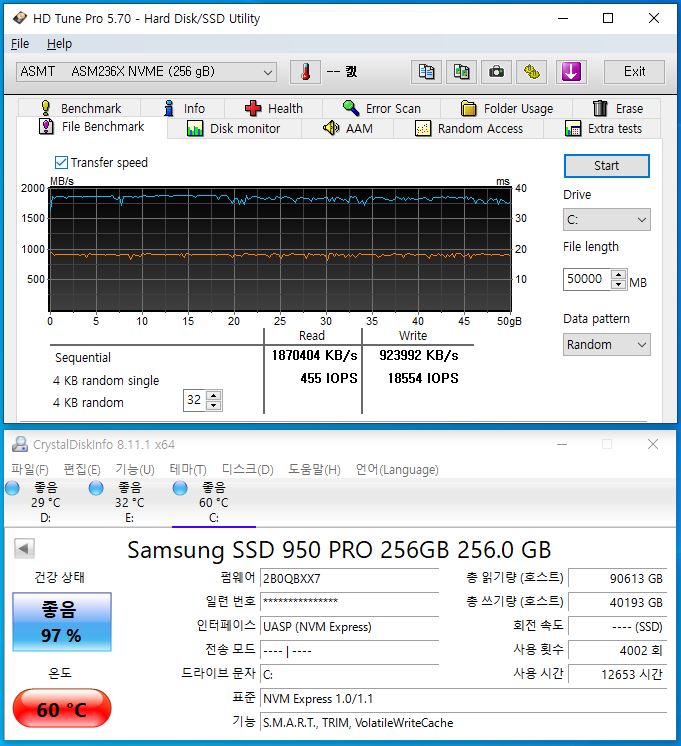Click power on hours 12653 시간

coord(617,675)
